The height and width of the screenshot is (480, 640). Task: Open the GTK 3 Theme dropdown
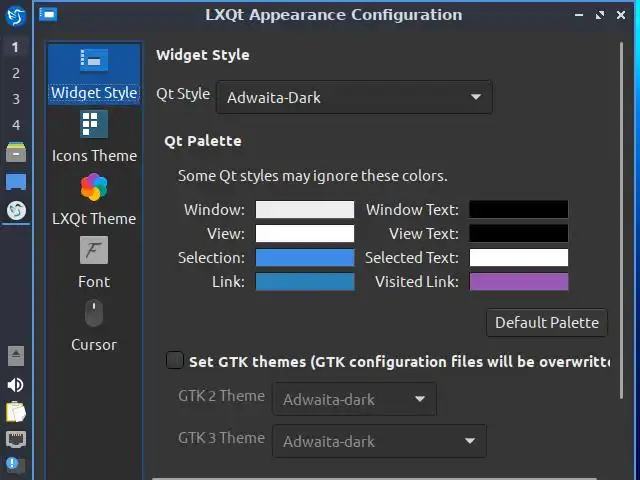(379, 441)
